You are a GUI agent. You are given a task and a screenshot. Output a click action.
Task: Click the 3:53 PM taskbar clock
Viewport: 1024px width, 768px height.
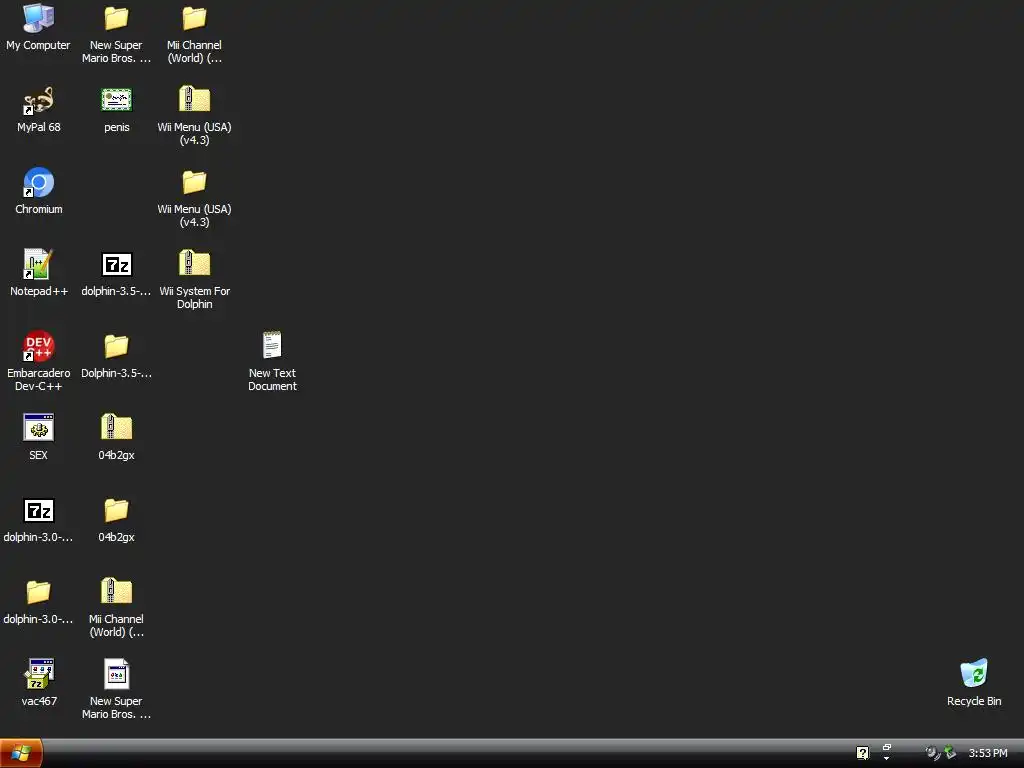point(988,754)
